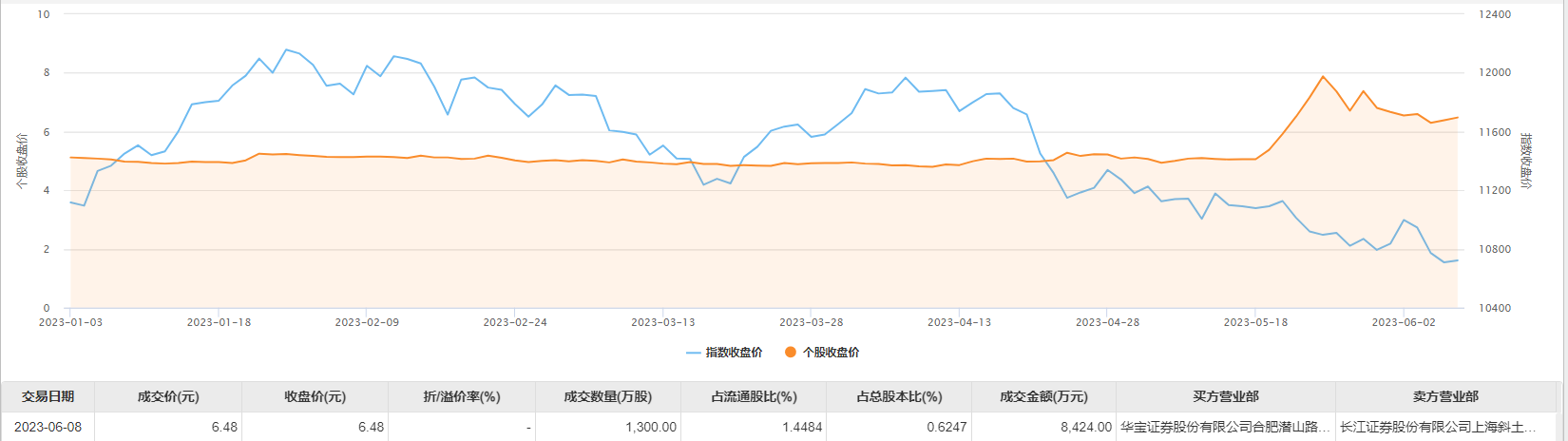Click the 收盘价(元) column header

point(316,397)
